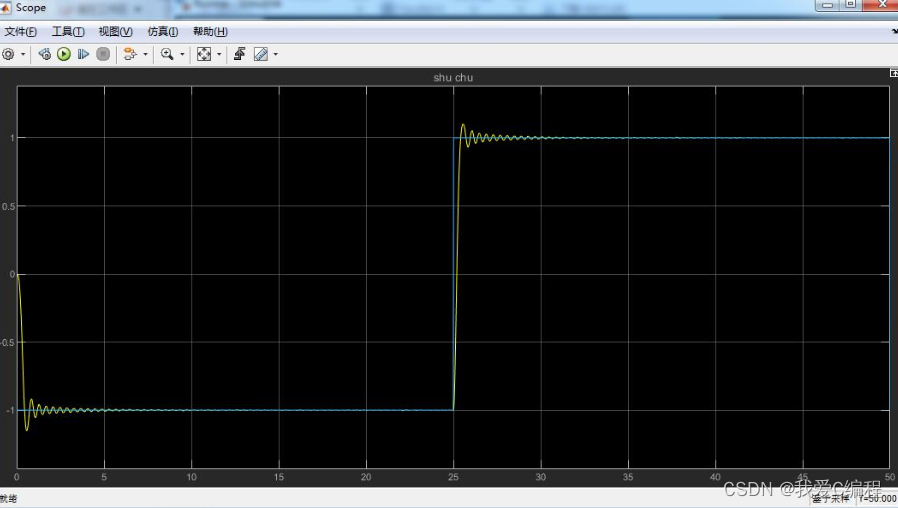Open the 视图(V) menu
Screen dimensions: 898x508
click(115, 32)
